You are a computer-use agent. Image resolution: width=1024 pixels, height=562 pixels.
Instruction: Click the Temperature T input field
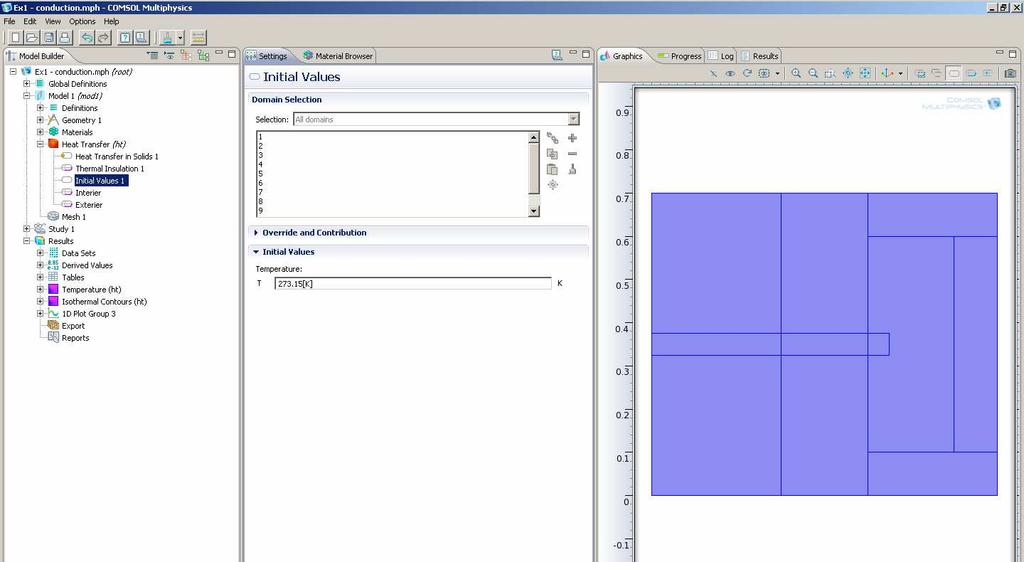click(413, 283)
